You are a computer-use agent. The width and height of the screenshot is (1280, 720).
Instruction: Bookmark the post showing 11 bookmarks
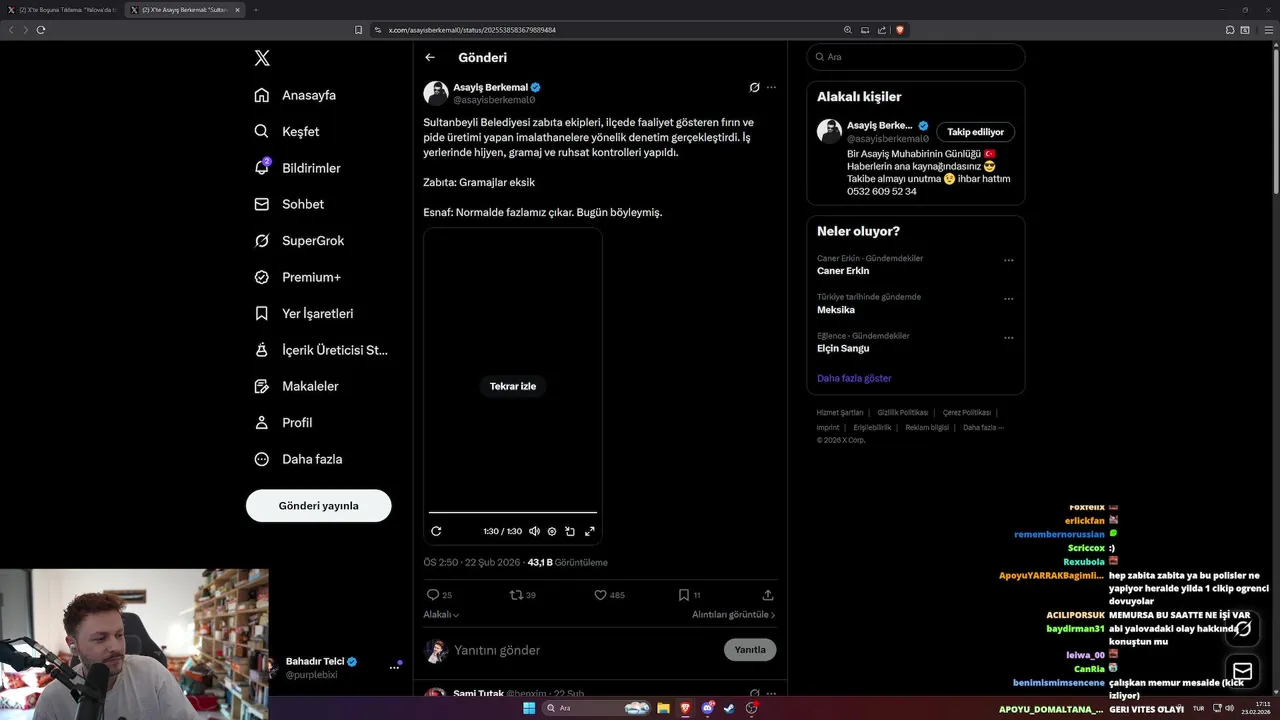click(689, 595)
